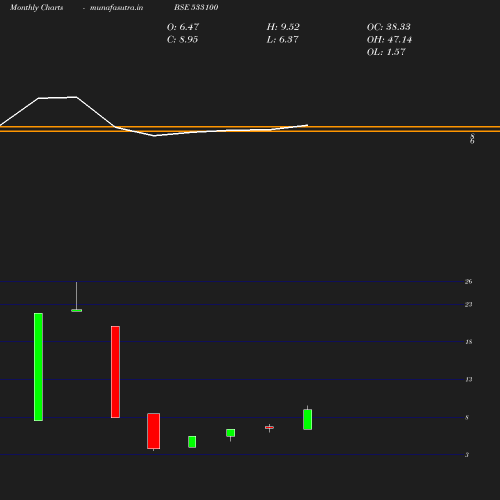Select the tall green first candlestick

(x=38, y=367)
